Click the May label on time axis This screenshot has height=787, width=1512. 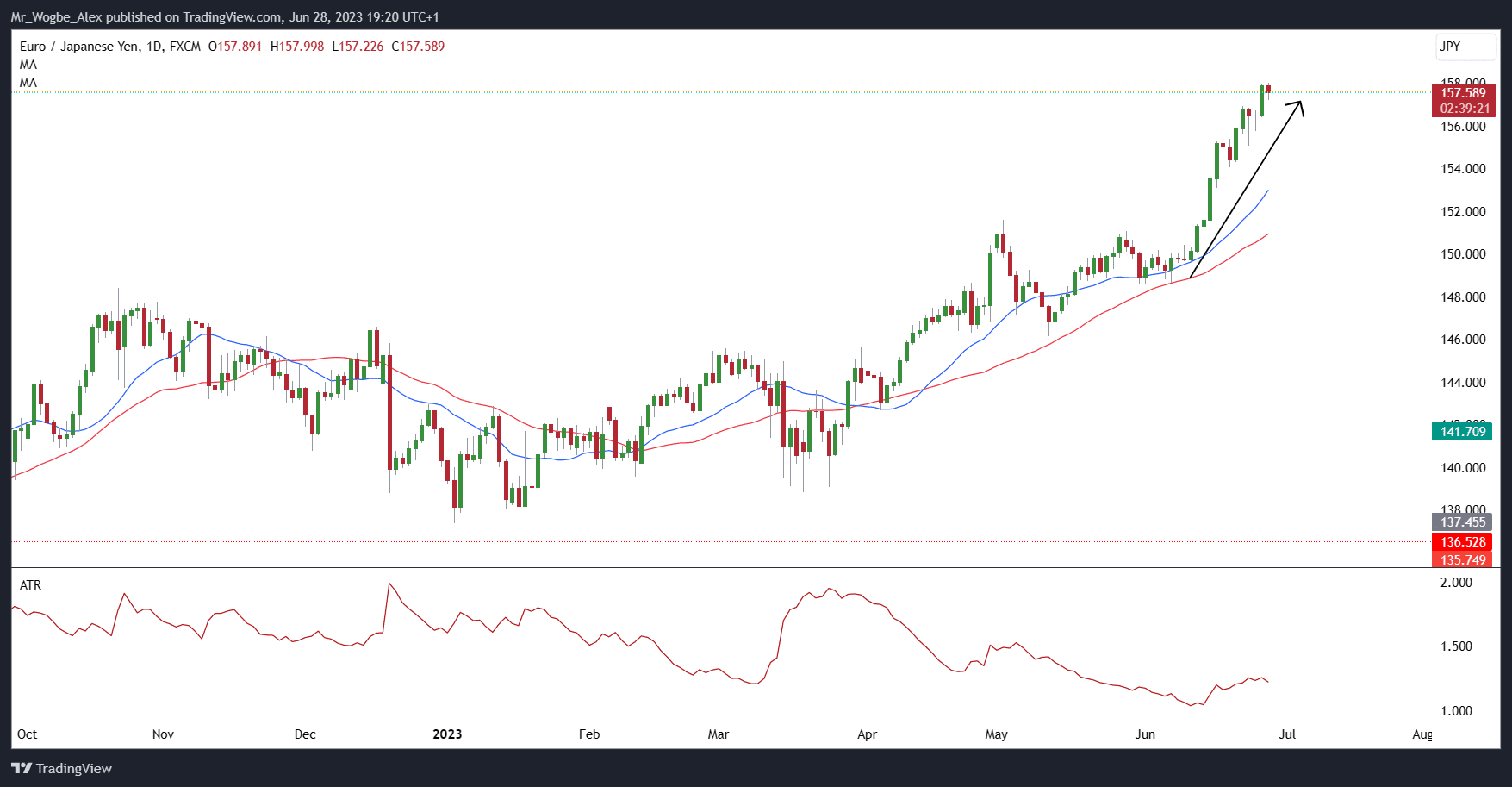tap(996, 734)
